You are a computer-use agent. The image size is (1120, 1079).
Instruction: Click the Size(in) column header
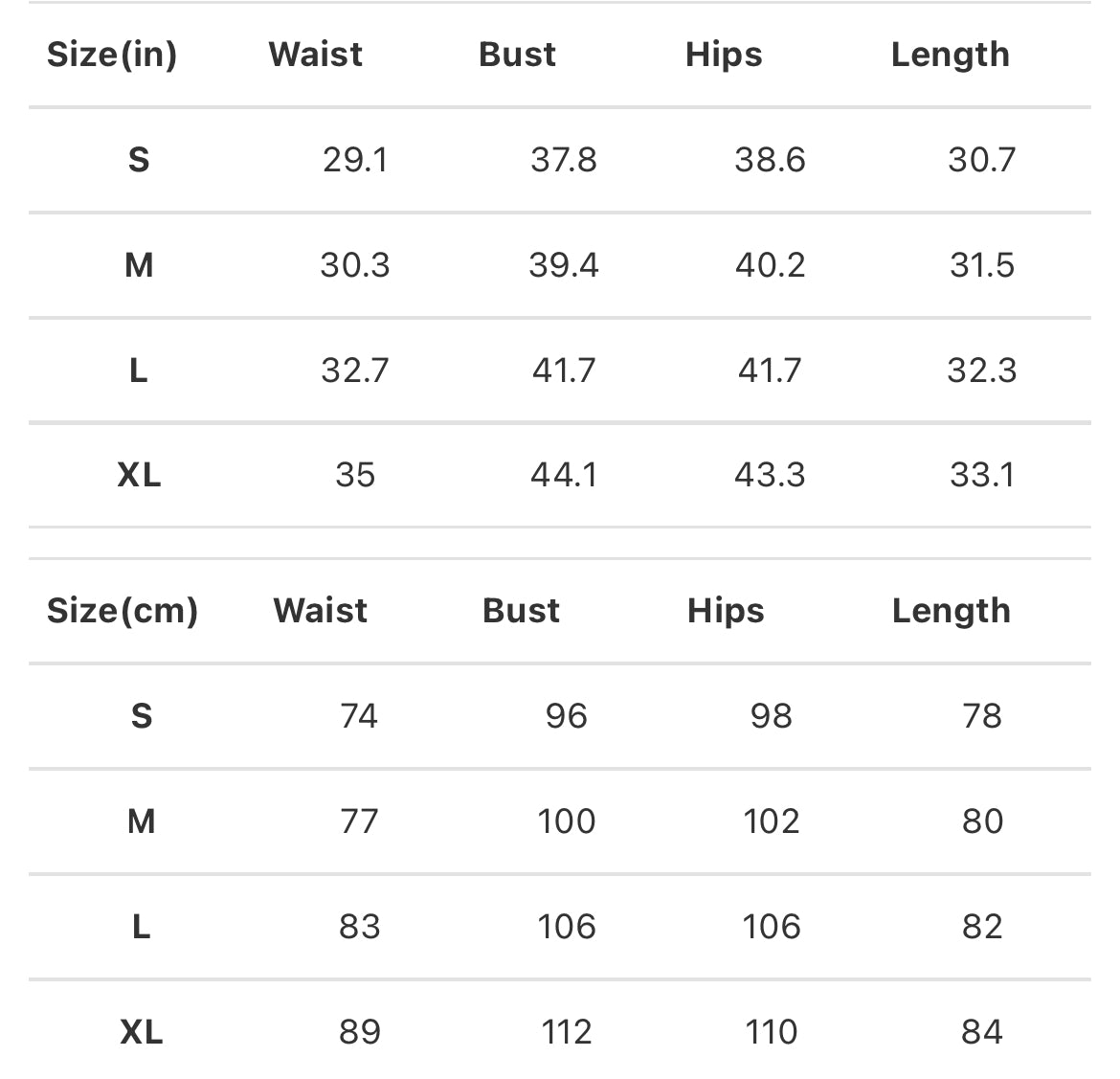tap(112, 55)
